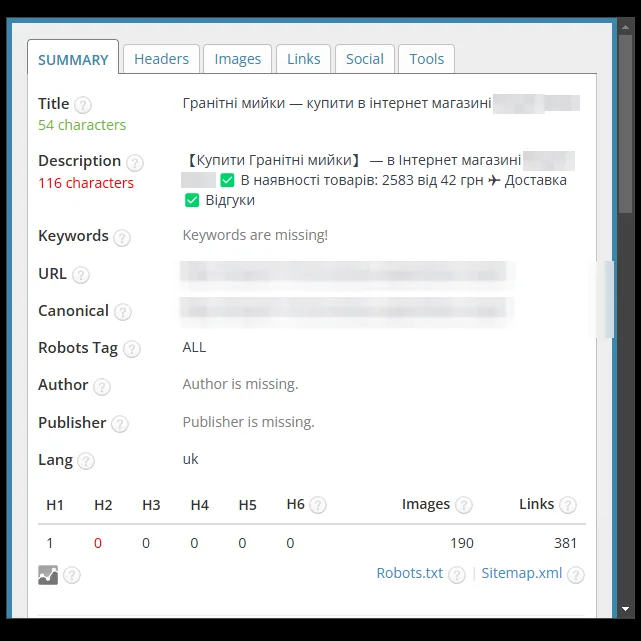Click the 'uk' language value

pos(190,459)
